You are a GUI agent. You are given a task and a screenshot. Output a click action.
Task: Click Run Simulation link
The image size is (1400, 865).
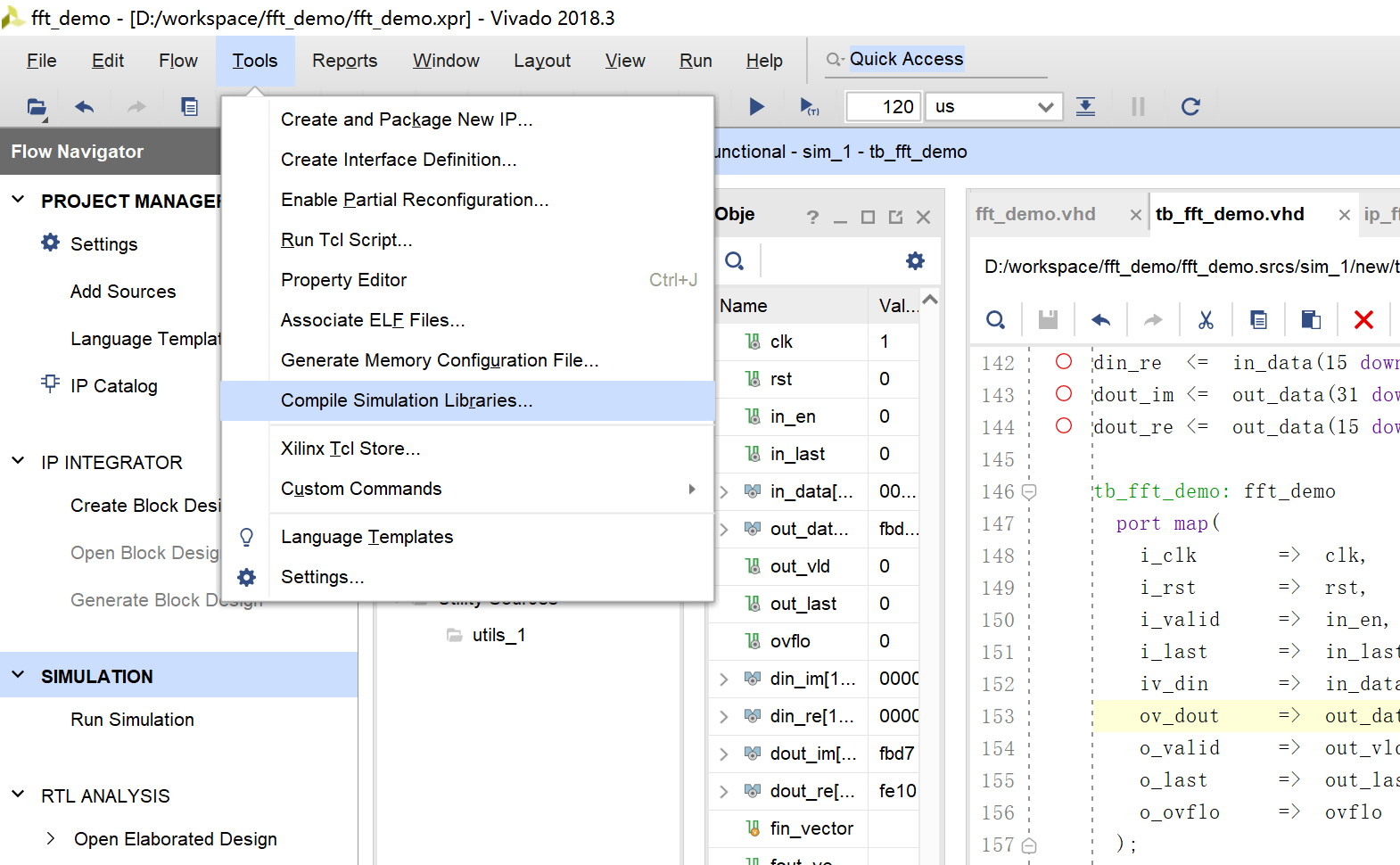[x=132, y=720]
